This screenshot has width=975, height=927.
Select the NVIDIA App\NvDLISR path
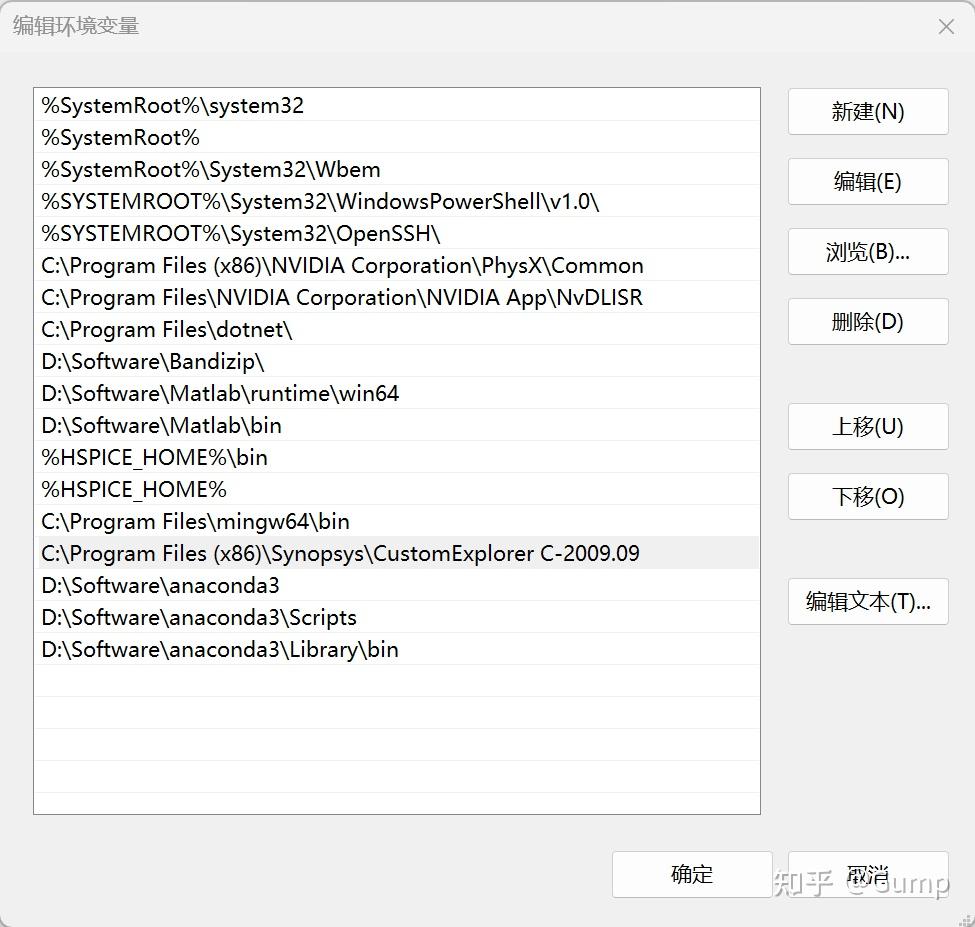pos(398,298)
